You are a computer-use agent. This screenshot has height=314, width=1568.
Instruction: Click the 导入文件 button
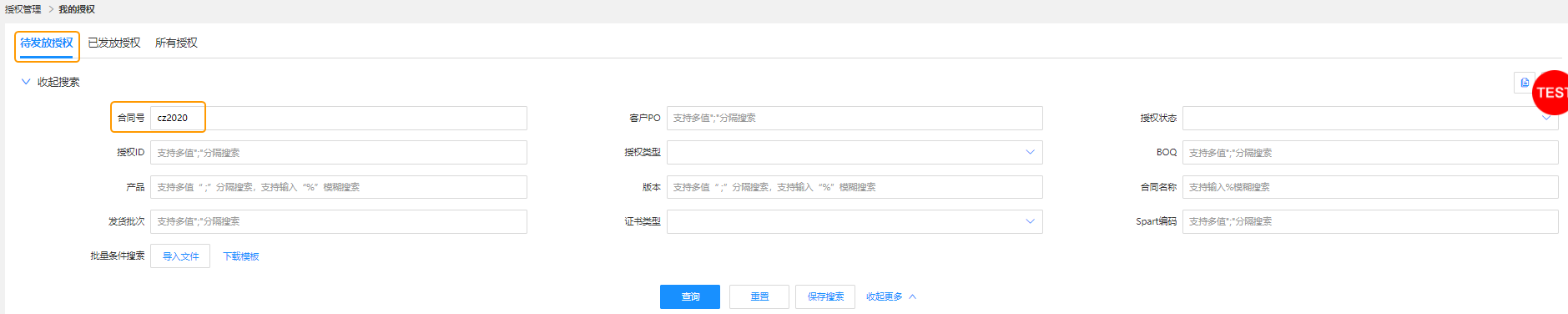pos(180,256)
